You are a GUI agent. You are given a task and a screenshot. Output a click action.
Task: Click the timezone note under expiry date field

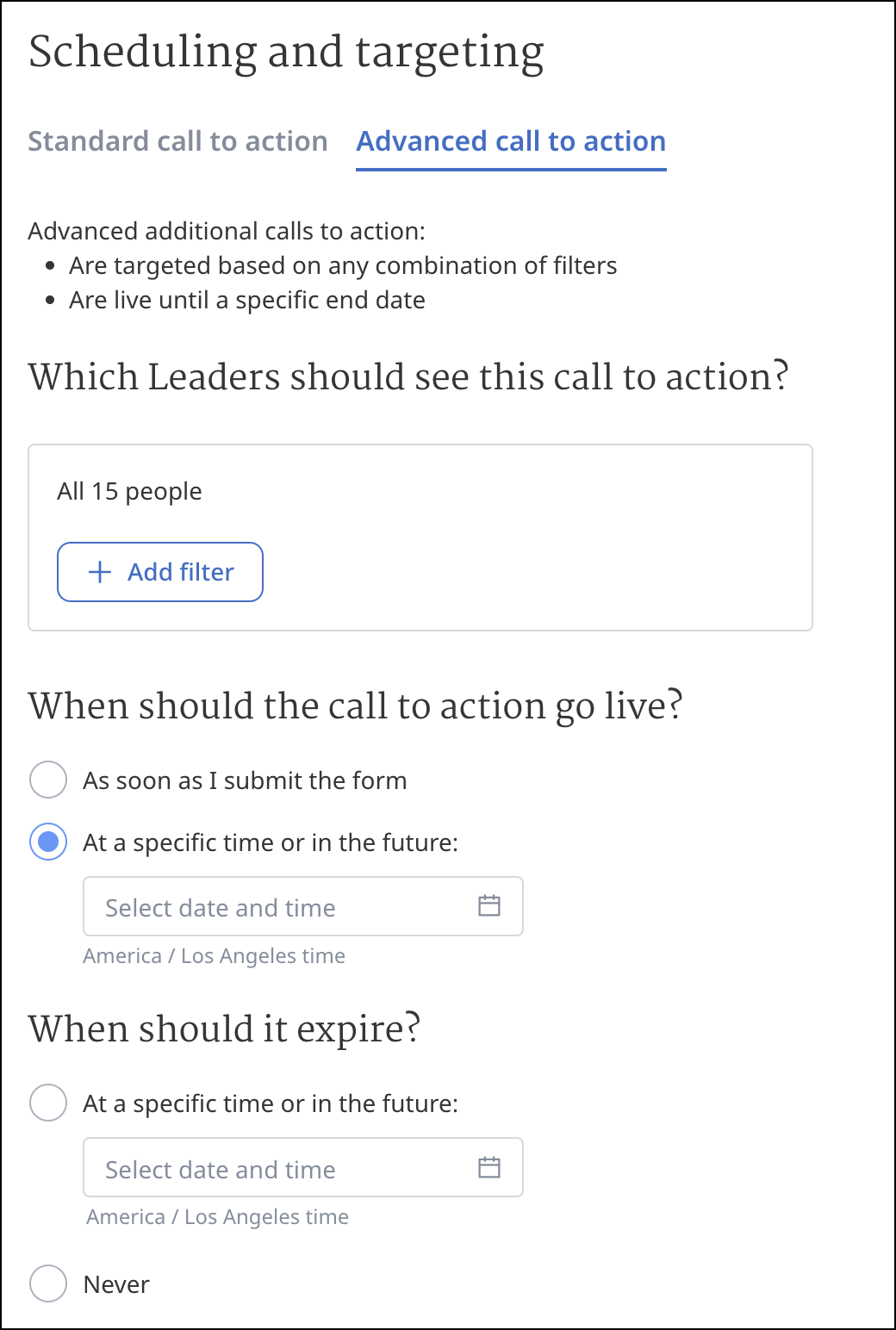tap(217, 1217)
